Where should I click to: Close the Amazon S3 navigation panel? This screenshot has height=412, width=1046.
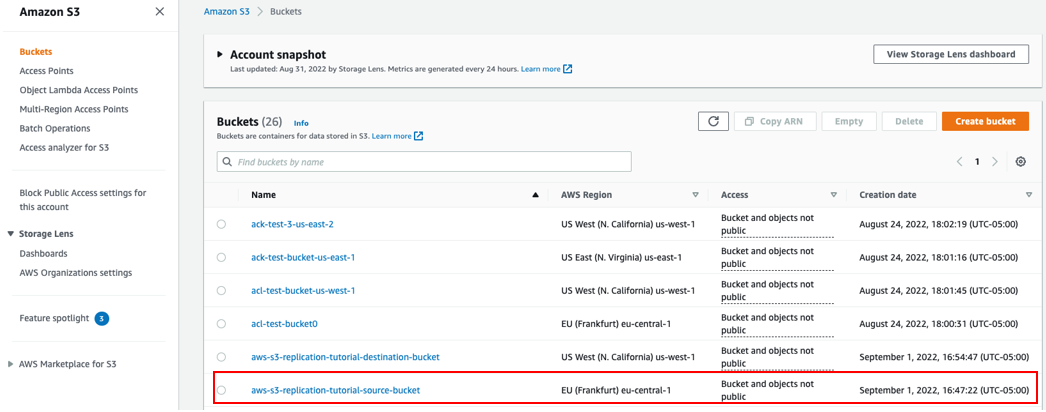(159, 11)
